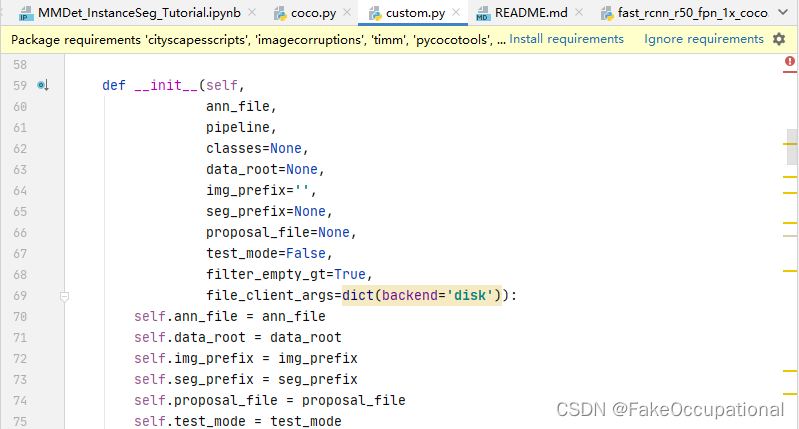The image size is (799, 429).
Task: Click 'seg_prefix=None' parameter
Action: [x=265, y=211]
